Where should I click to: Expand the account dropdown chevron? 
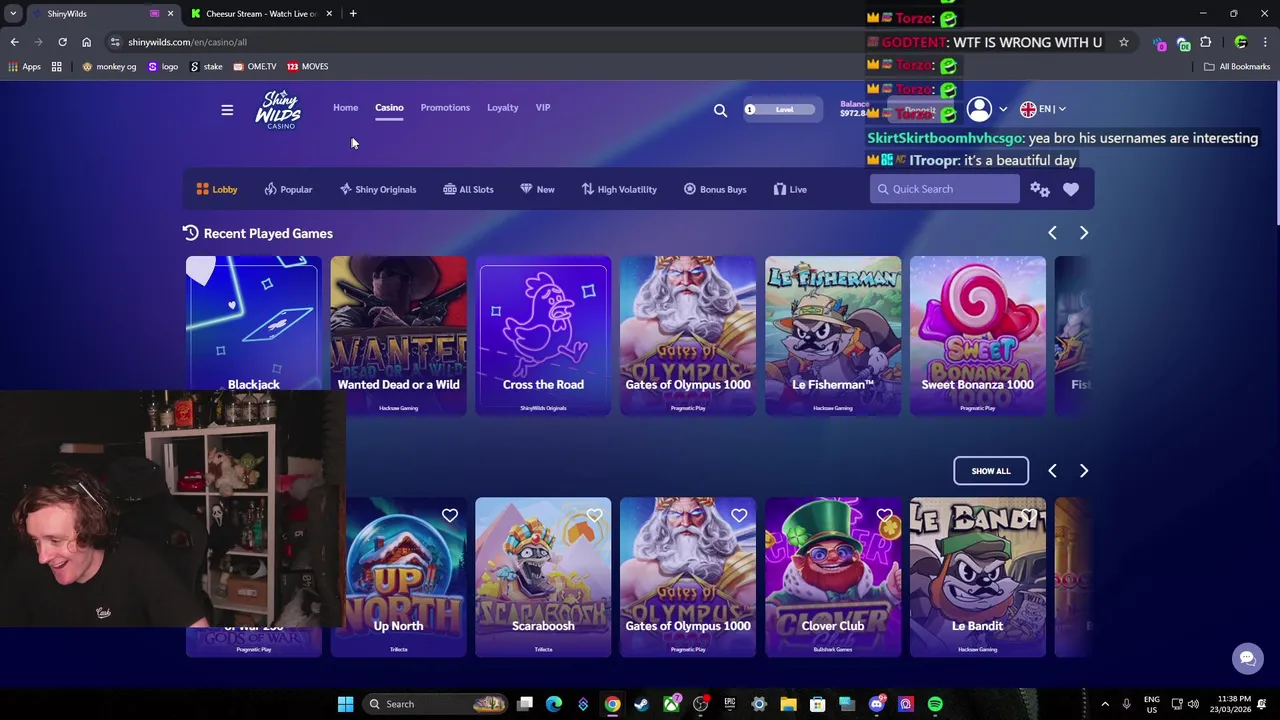tap(1003, 109)
